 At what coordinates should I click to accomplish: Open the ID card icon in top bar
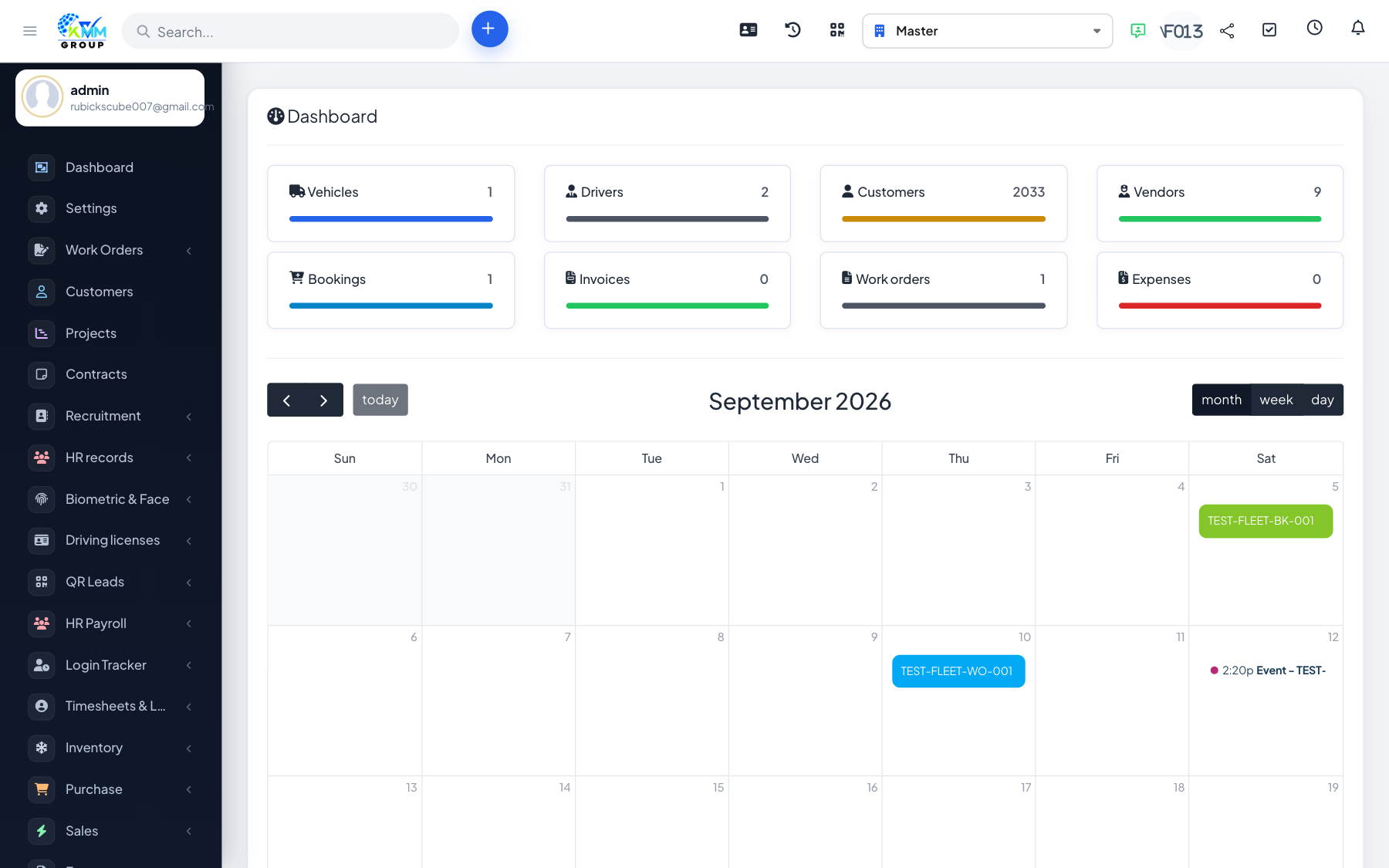pos(749,30)
